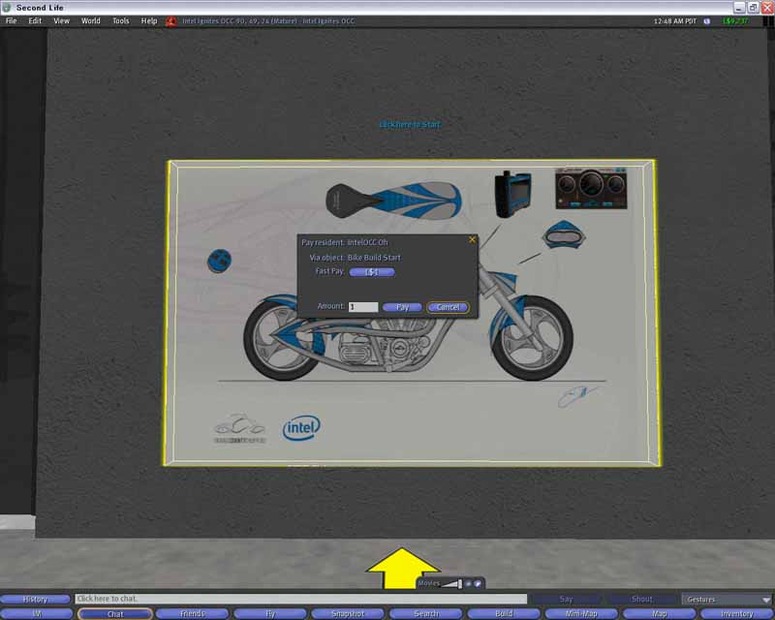
Task: Click the Amount input field
Action: 363,307
